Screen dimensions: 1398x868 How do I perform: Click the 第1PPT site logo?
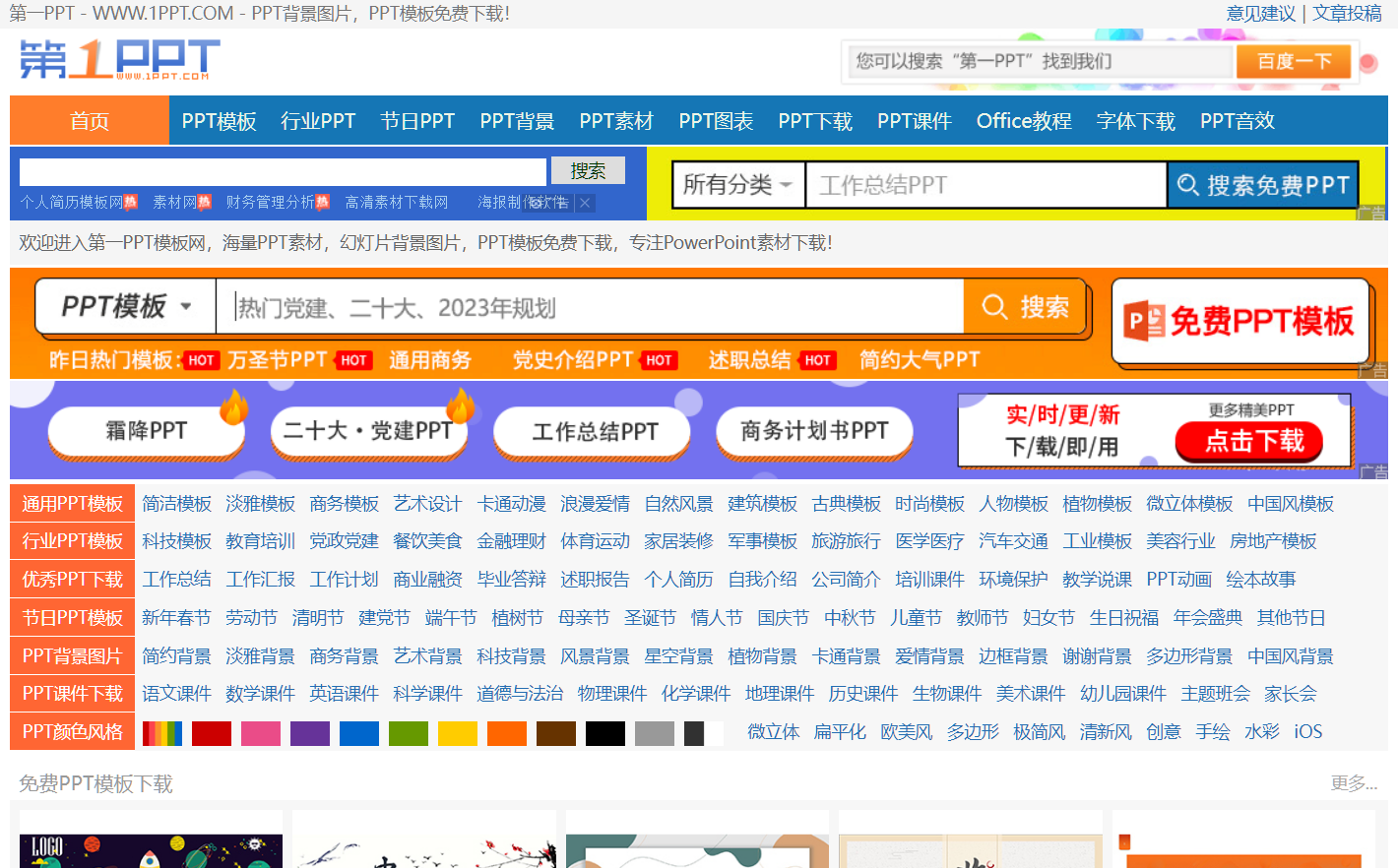tap(113, 60)
